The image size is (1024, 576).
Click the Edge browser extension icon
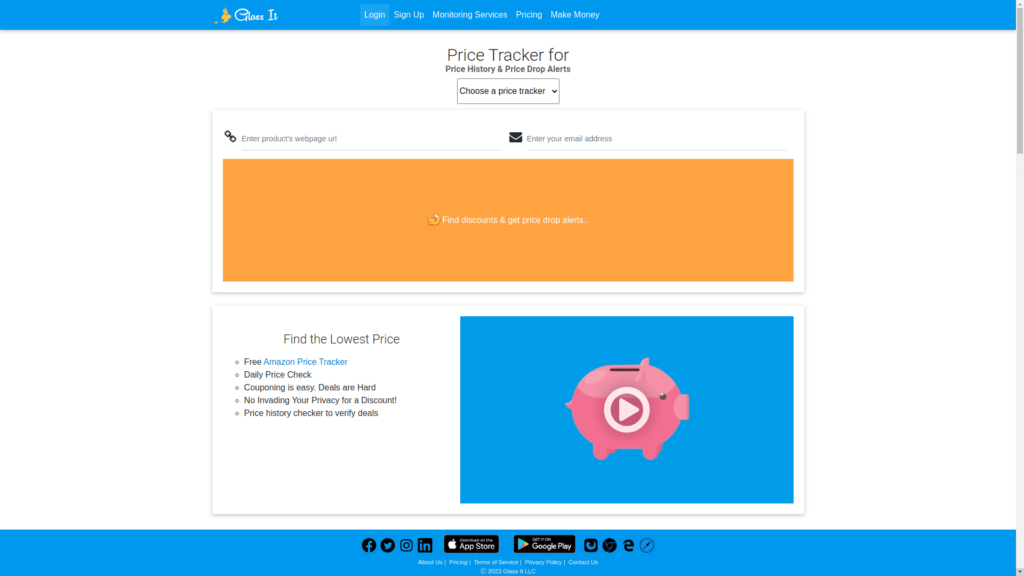pyautogui.click(x=628, y=545)
